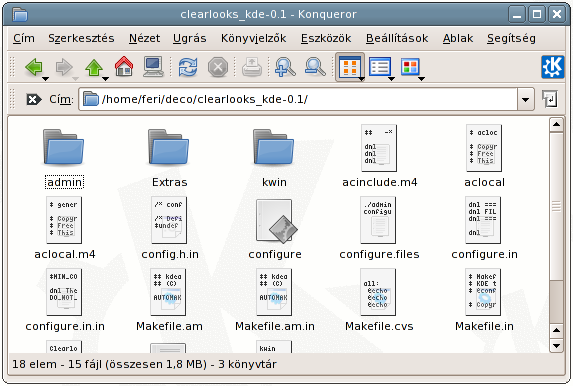
Task: Click the KDE gear logo
Action: point(553,67)
